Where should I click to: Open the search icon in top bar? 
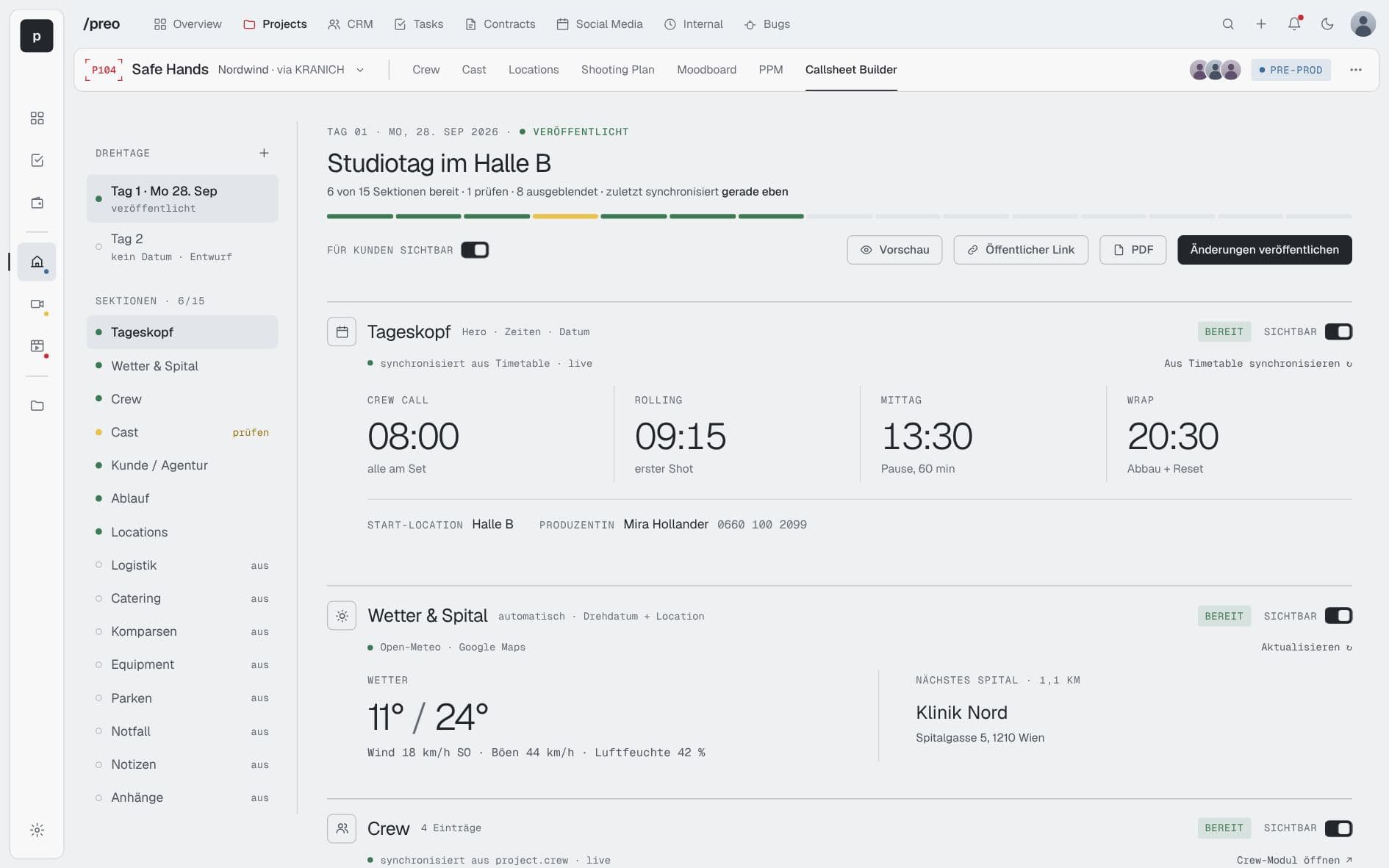click(1228, 24)
